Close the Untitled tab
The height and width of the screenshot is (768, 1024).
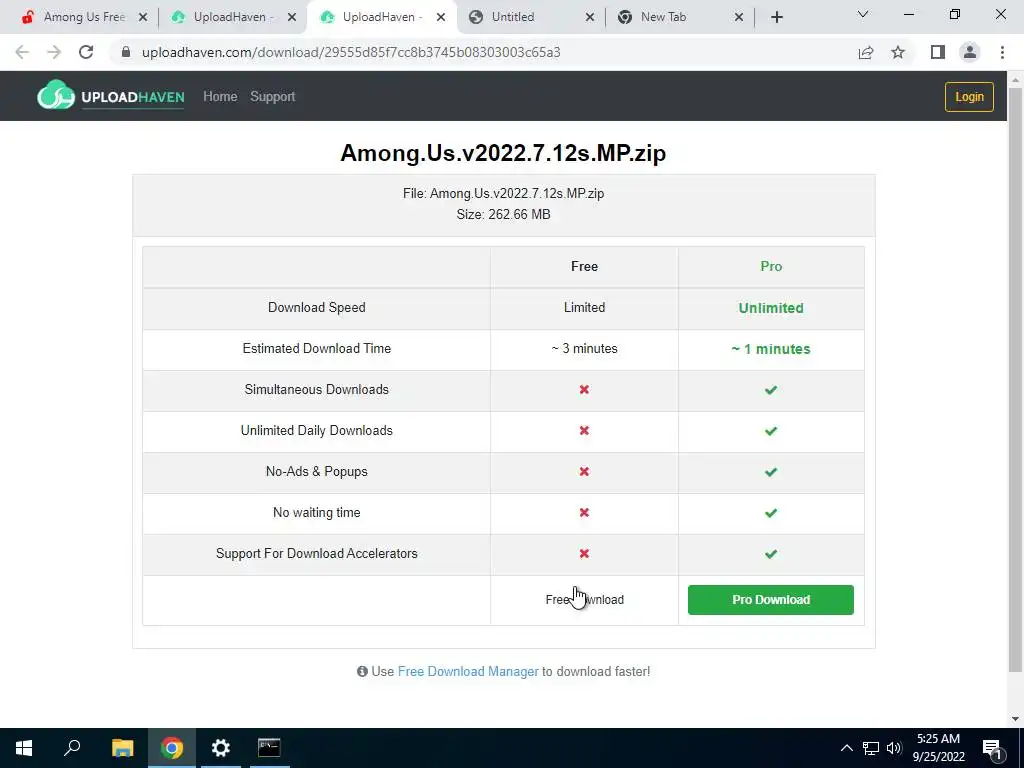coord(590,17)
